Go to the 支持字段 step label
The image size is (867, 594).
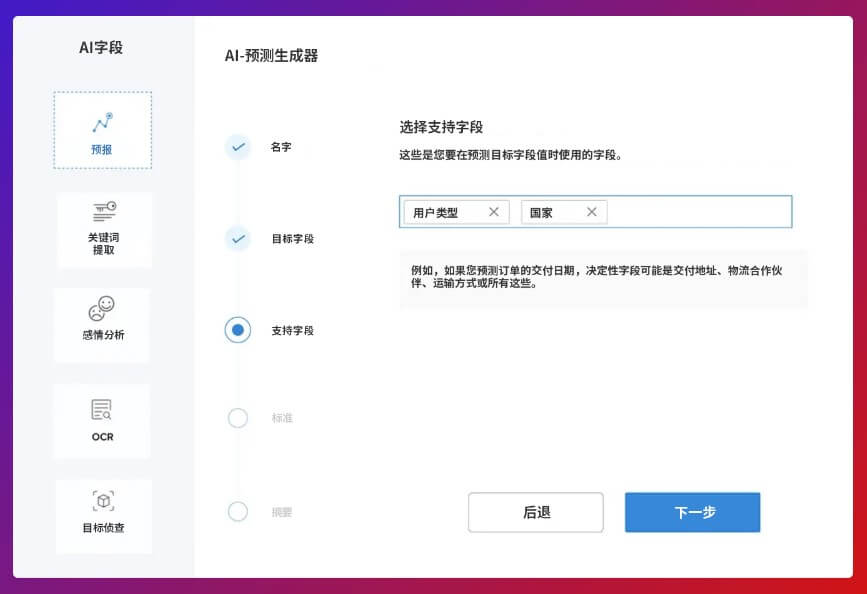293,331
